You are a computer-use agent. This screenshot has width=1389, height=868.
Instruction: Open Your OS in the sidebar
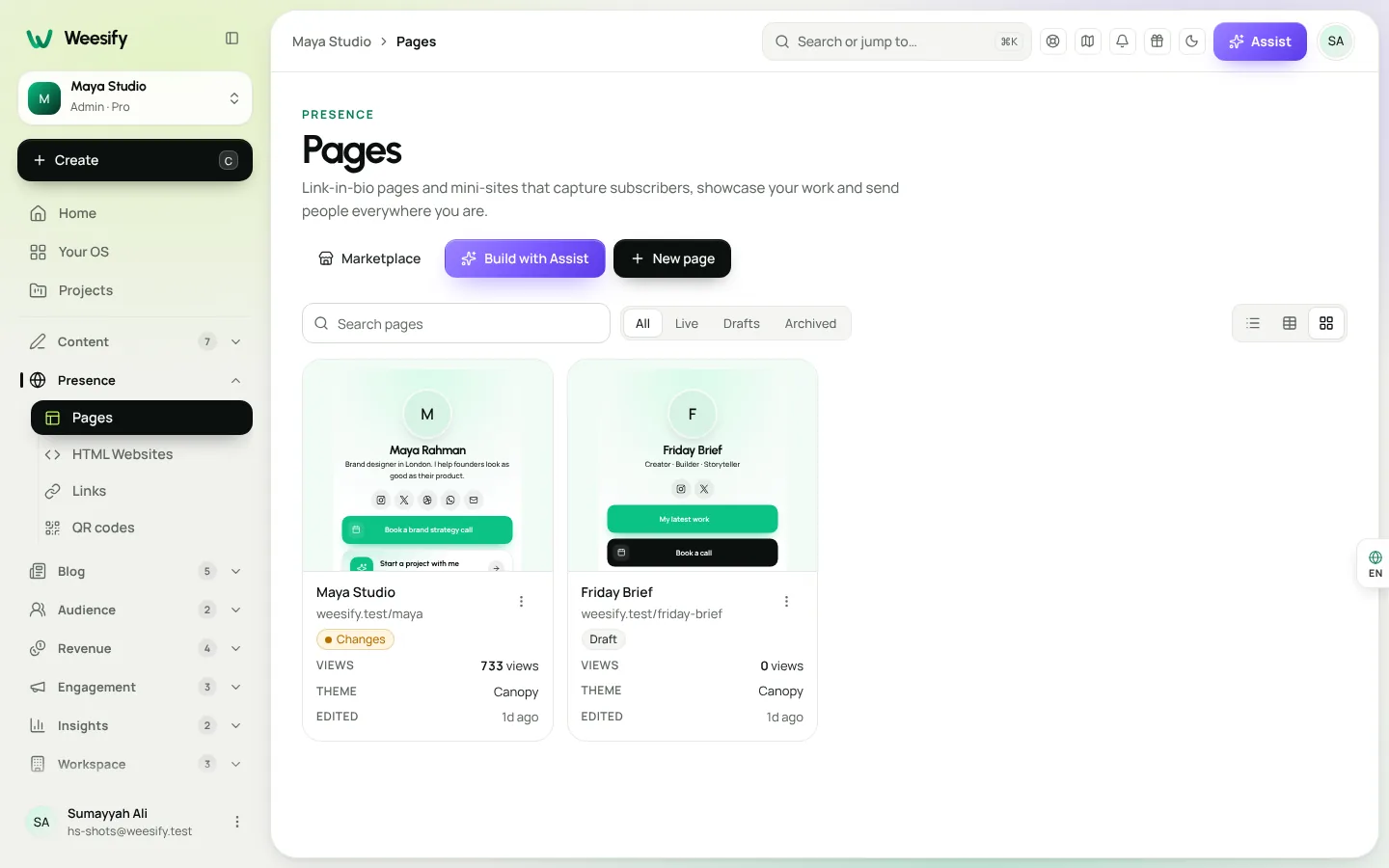pyautogui.click(x=135, y=252)
